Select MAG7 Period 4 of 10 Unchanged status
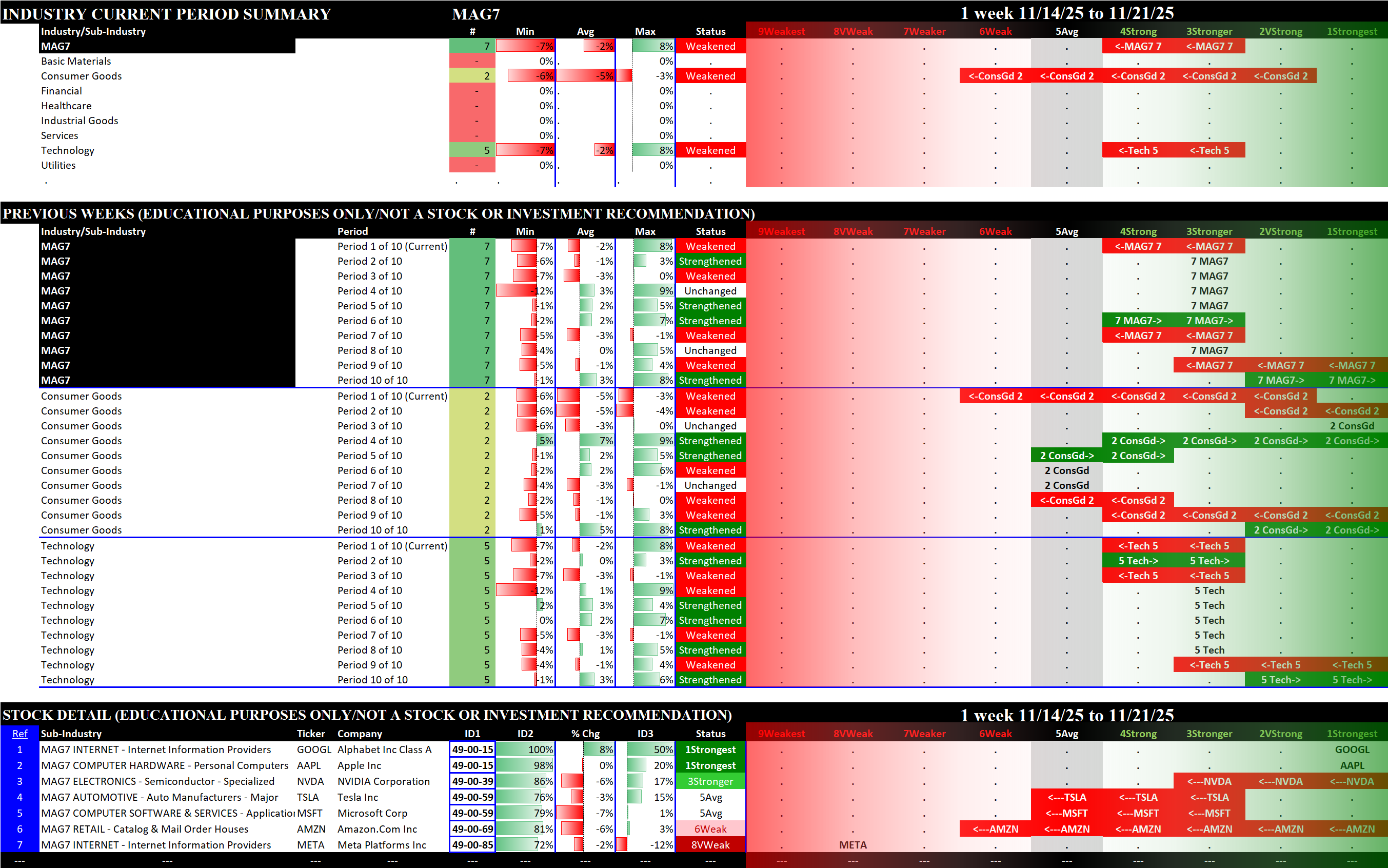Viewport: 1388px width, 868px height. coord(710,291)
